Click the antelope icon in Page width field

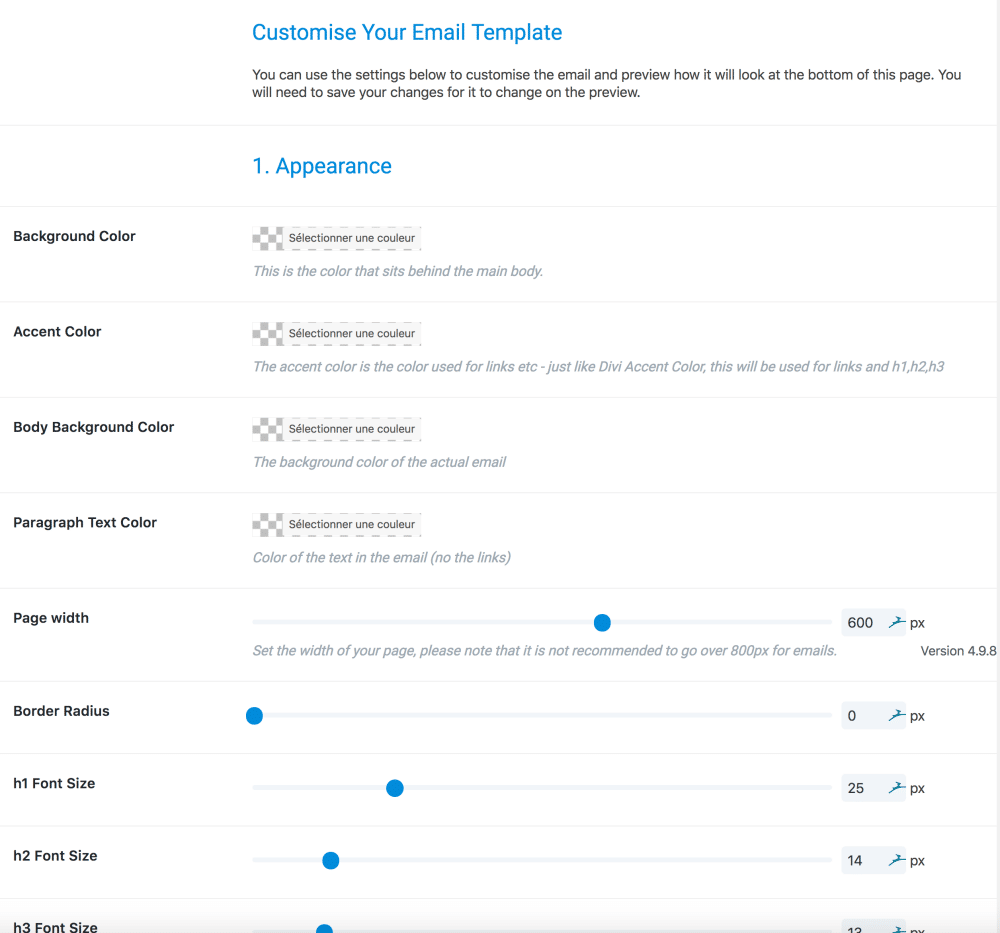click(x=896, y=623)
